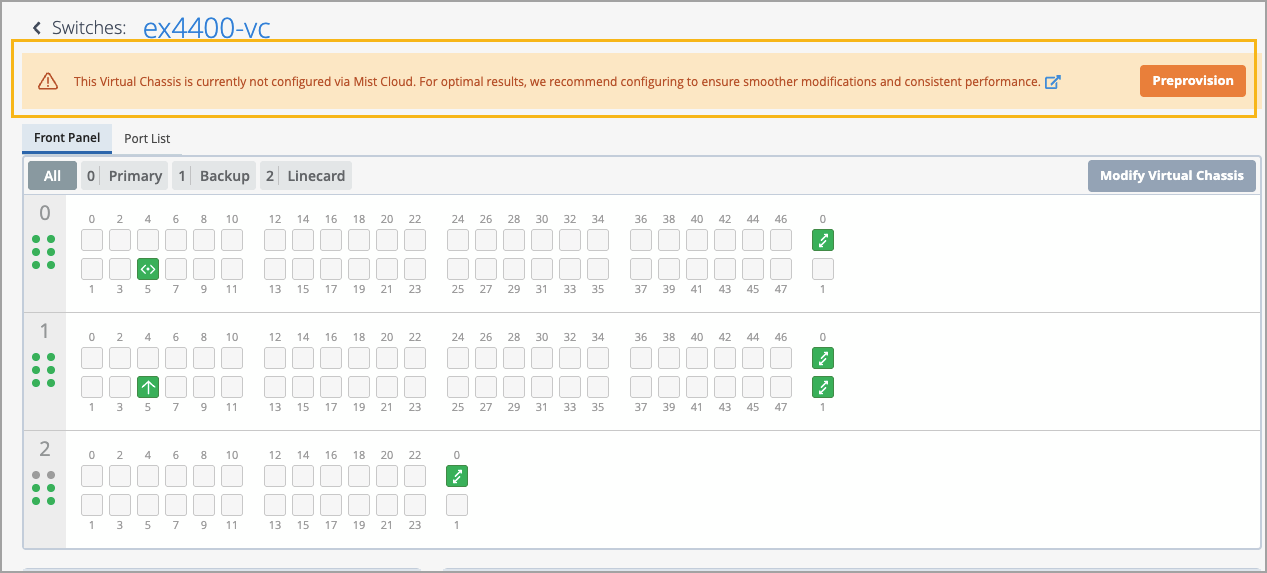Filter front panel to All members
Viewport: 1267px width, 573px height.
52,176
